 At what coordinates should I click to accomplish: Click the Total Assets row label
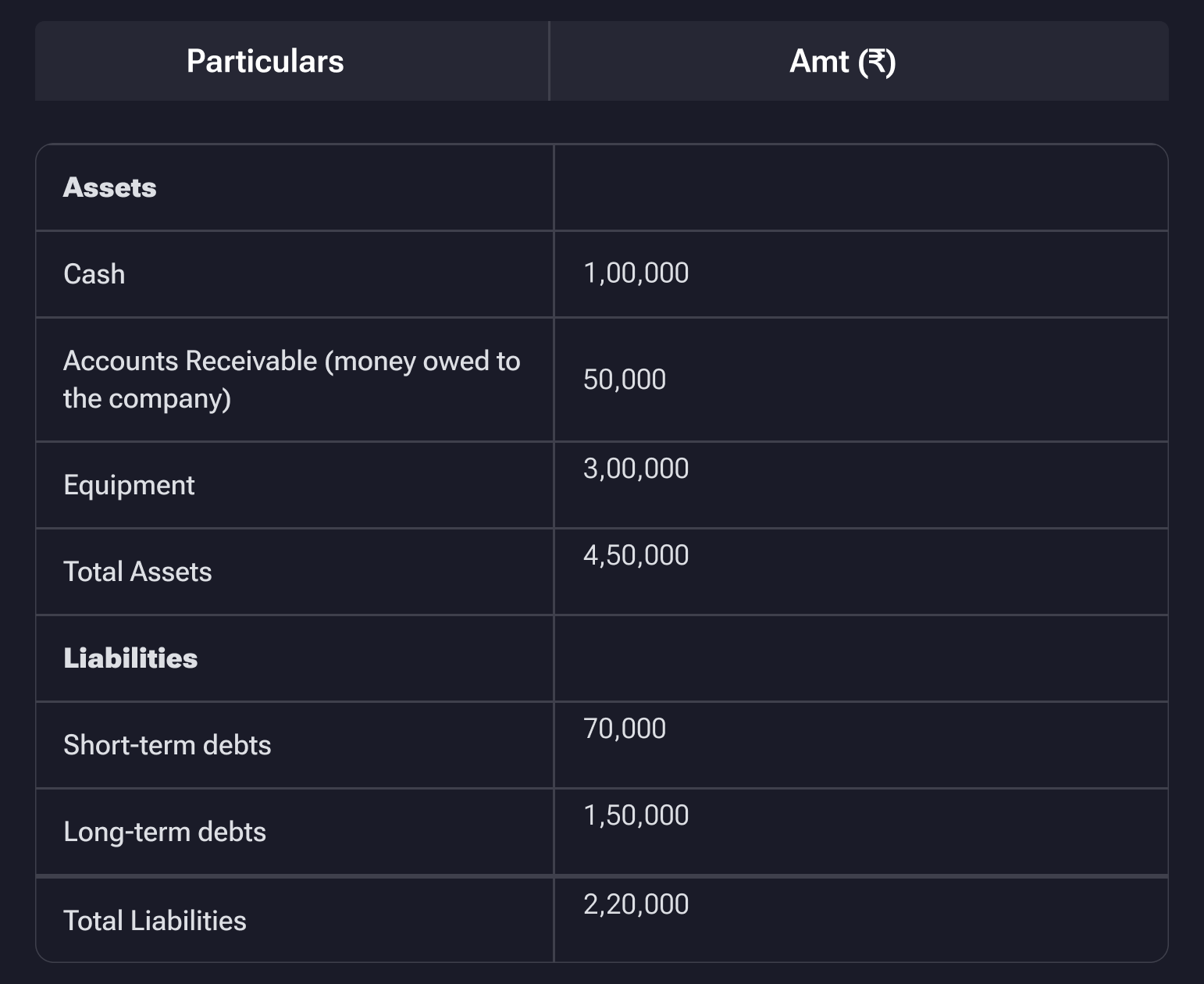click(x=137, y=572)
